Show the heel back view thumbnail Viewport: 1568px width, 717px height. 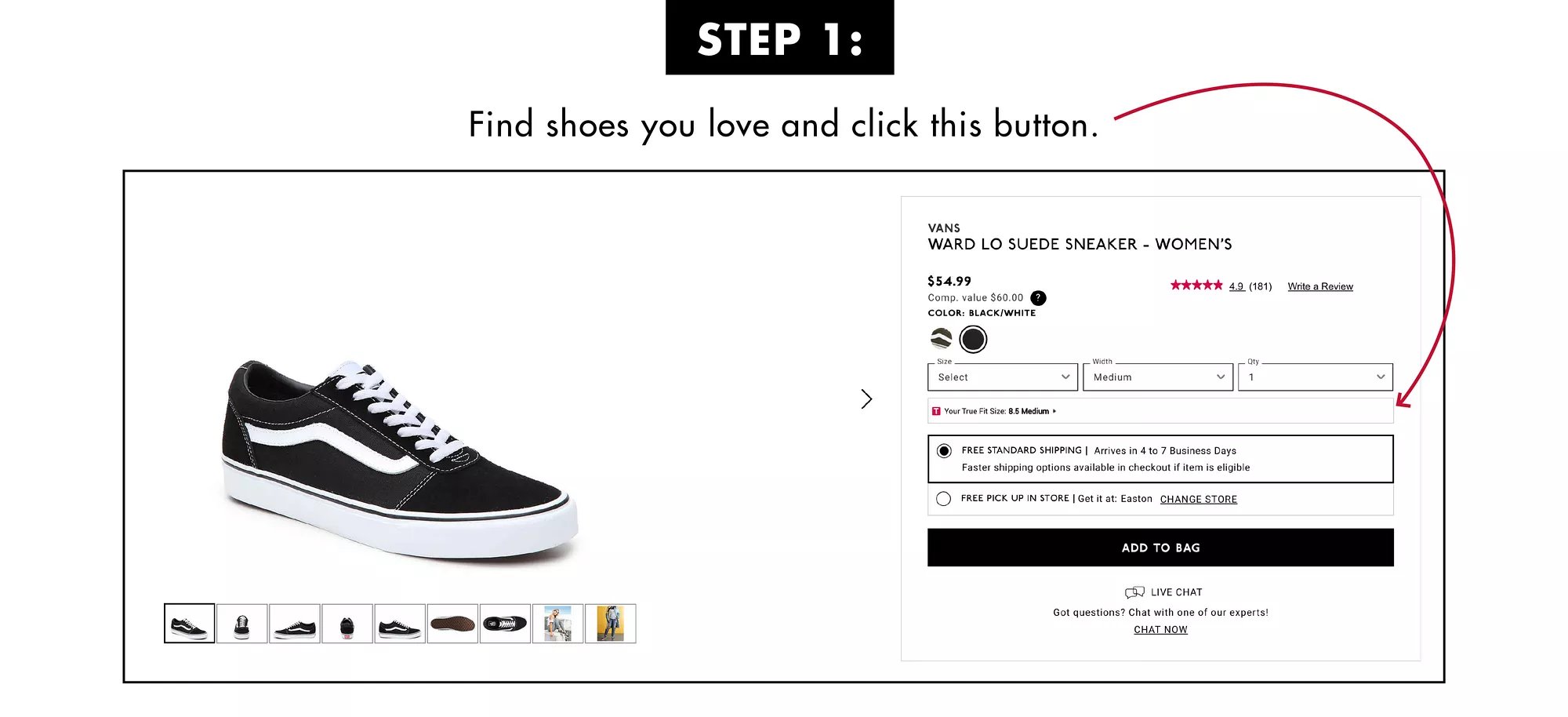[347, 624]
